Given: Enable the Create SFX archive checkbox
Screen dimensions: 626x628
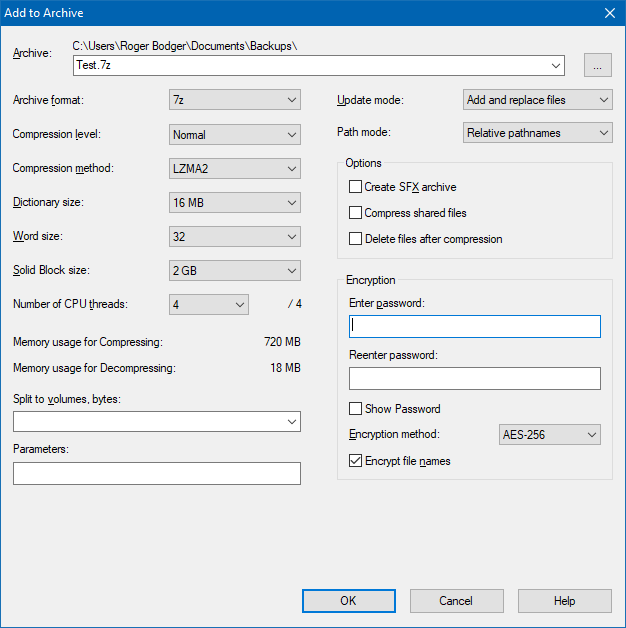Looking at the screenshot, I should [355, 187].
